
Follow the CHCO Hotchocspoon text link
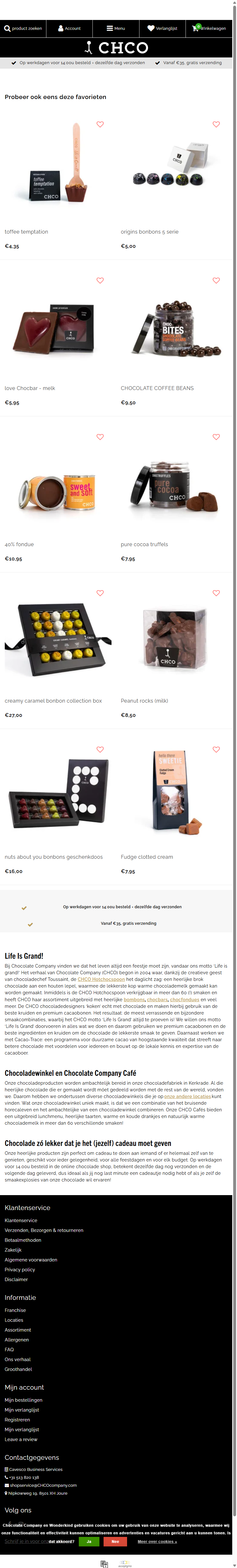pyautogui.click(x=101, y=979)
